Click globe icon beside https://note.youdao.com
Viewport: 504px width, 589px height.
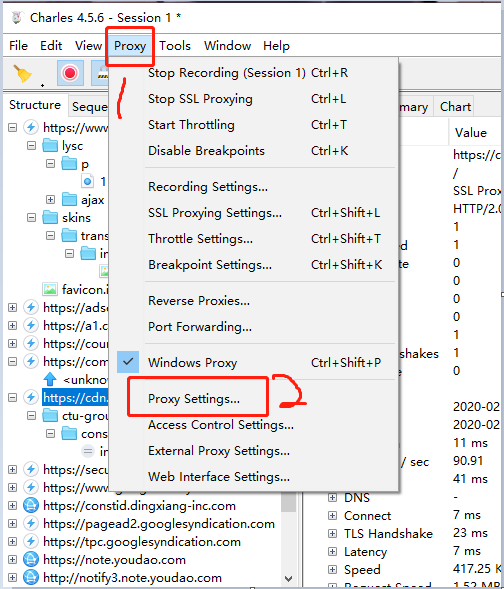pyautogui.click(x=31, y=559)
